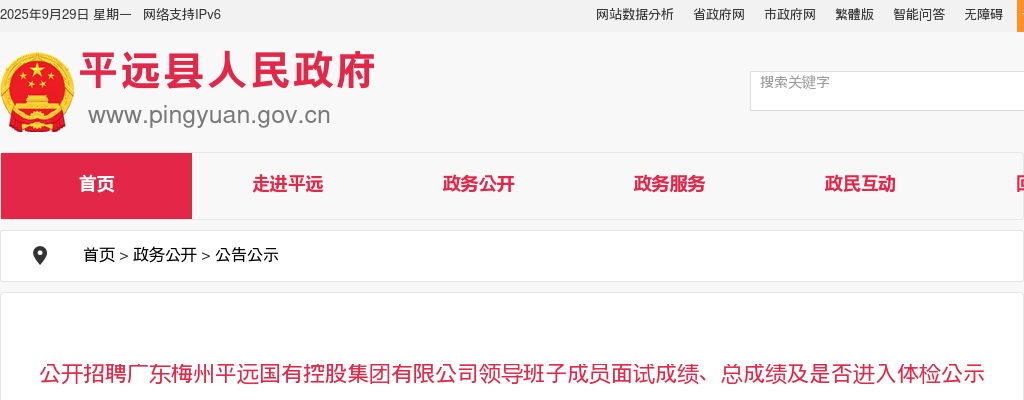Click 公告公示 in the breadcrumb
Viewport: 1024px width, 400px height.
[x=247, y=255]
